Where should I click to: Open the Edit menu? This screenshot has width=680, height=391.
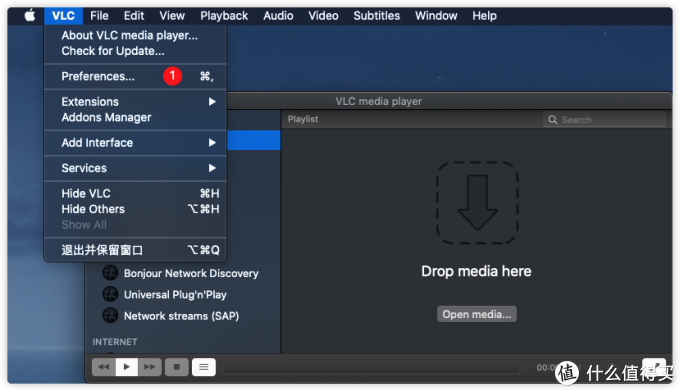click(134, 16)
